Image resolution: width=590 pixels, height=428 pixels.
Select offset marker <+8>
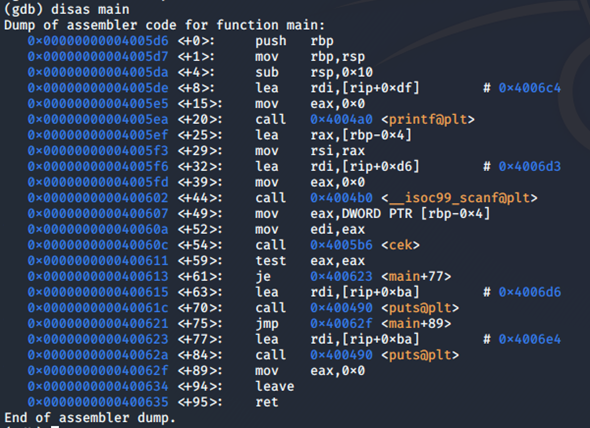click(196, 88)
